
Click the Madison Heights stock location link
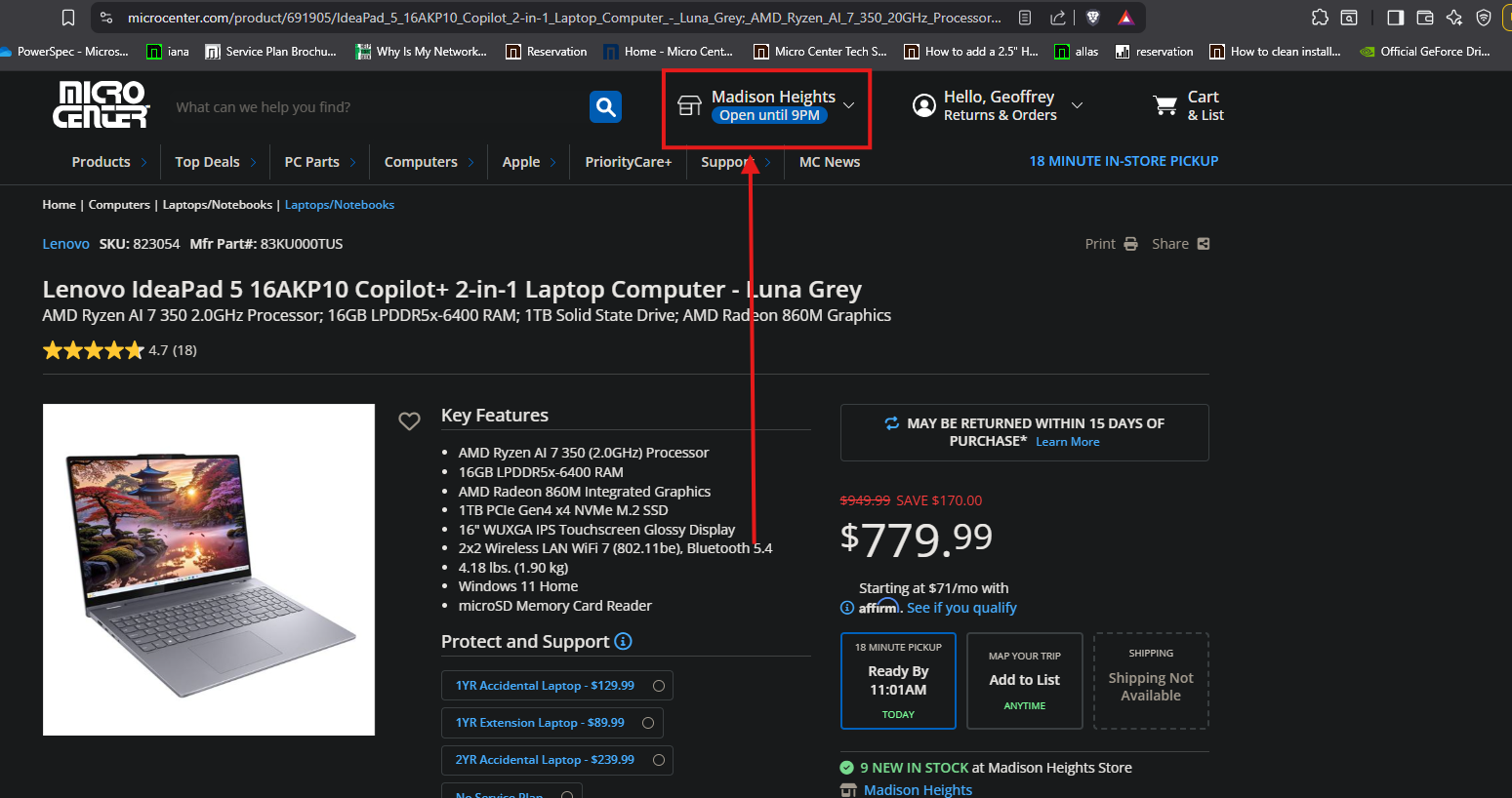coord(918,790)
